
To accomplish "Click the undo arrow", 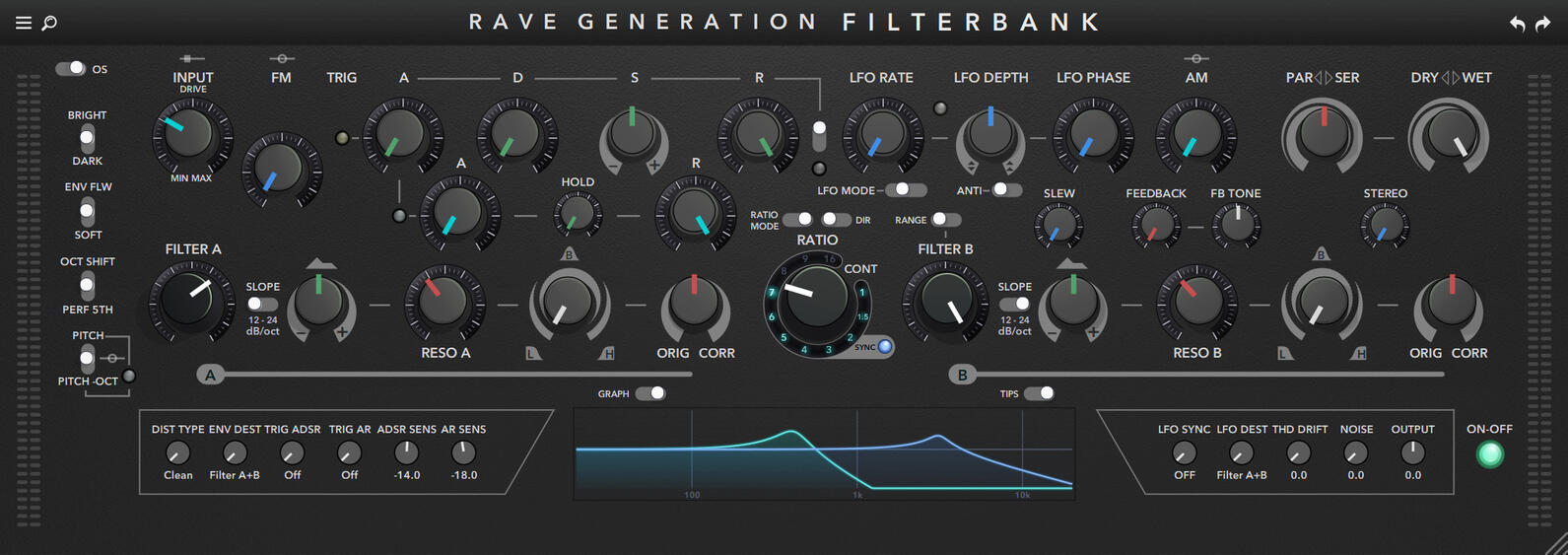I will click(x=1518, y=24).
